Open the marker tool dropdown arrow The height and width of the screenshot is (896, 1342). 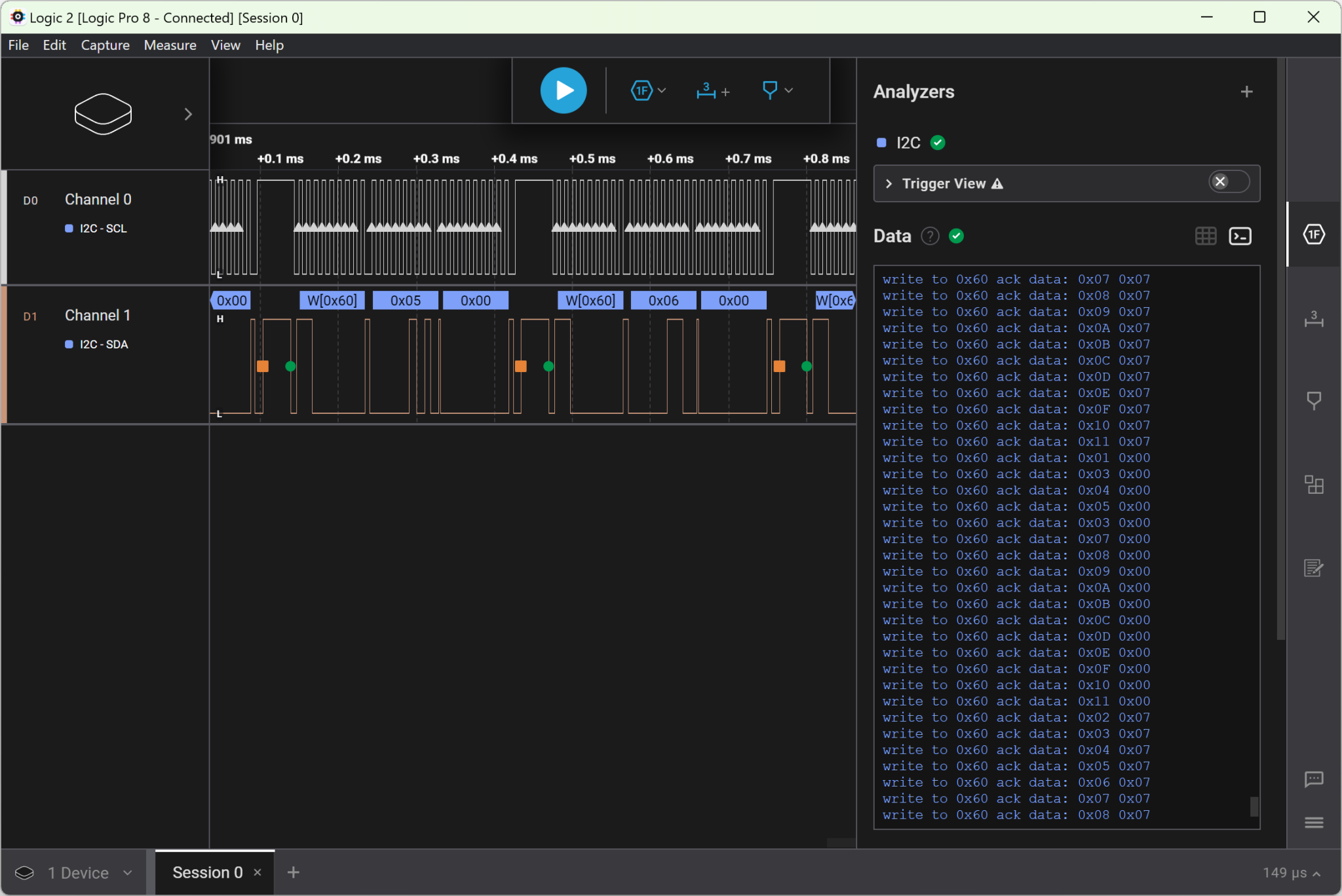[789, 90]
